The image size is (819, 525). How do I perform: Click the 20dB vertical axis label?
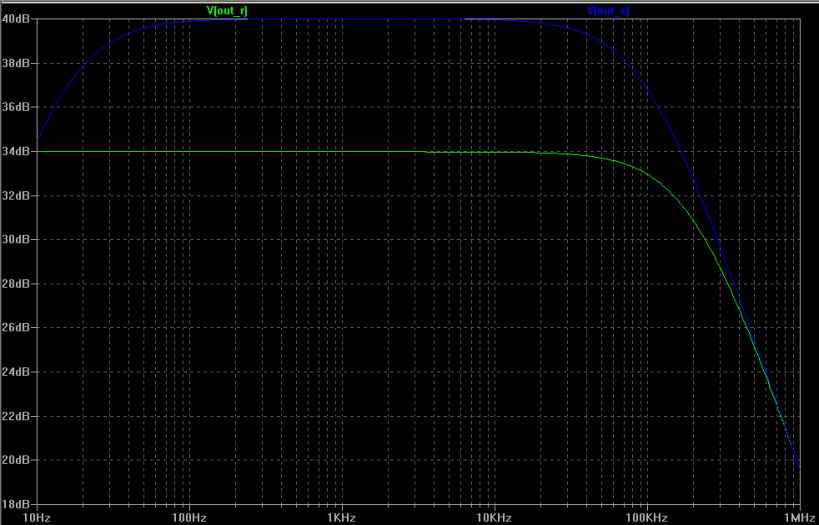click(x=16, y=460)
